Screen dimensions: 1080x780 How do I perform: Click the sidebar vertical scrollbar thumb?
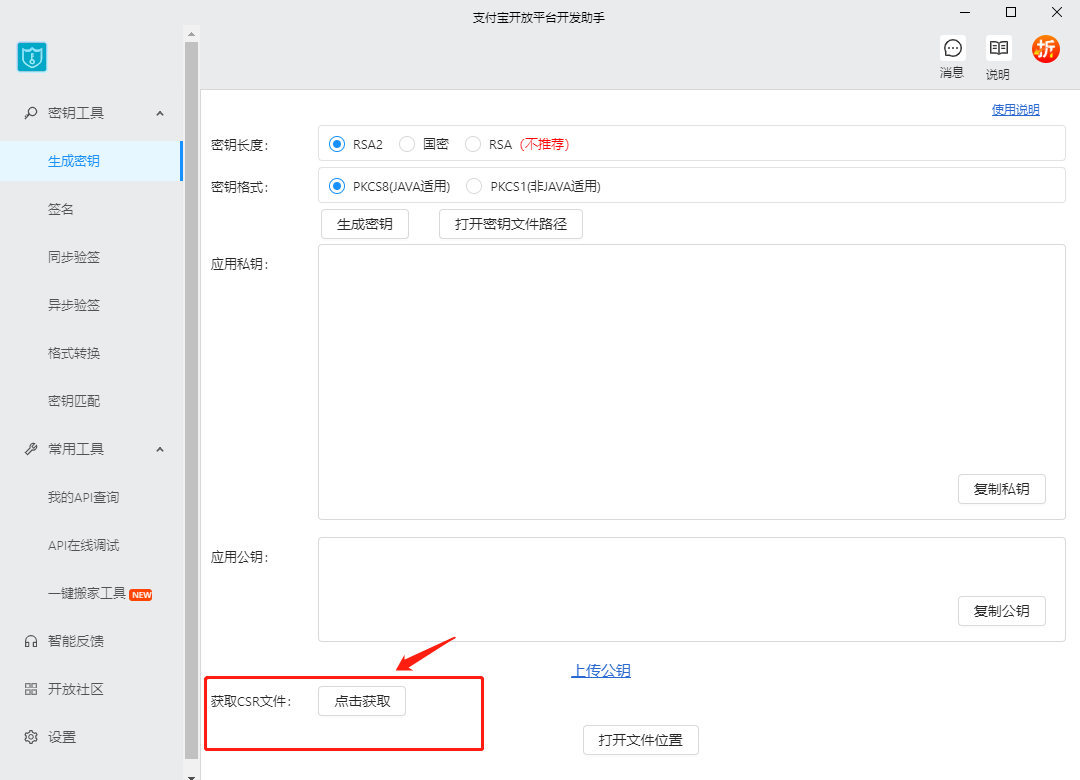(x=191, y=401)
